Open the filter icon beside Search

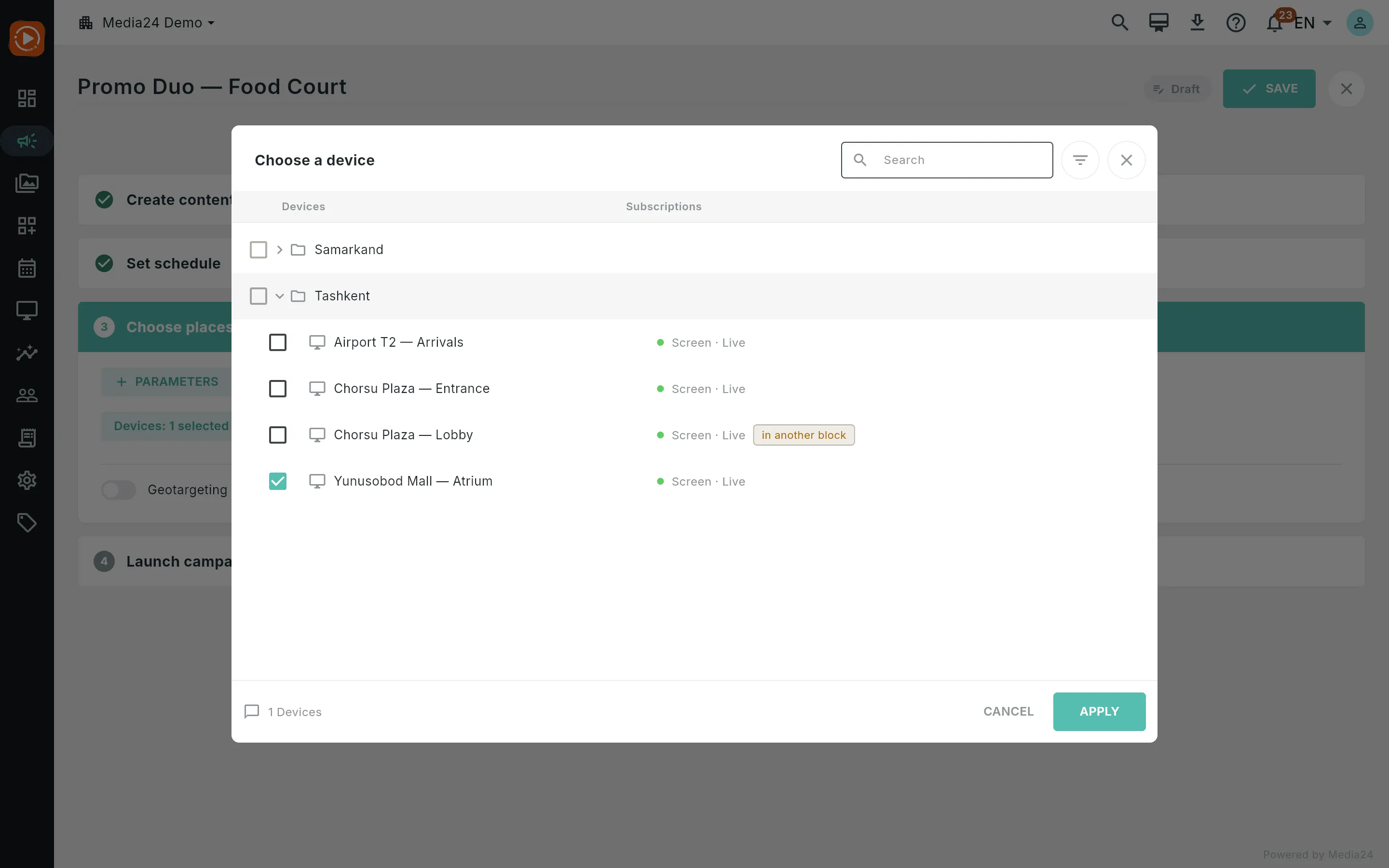(x=1080, y=160)
